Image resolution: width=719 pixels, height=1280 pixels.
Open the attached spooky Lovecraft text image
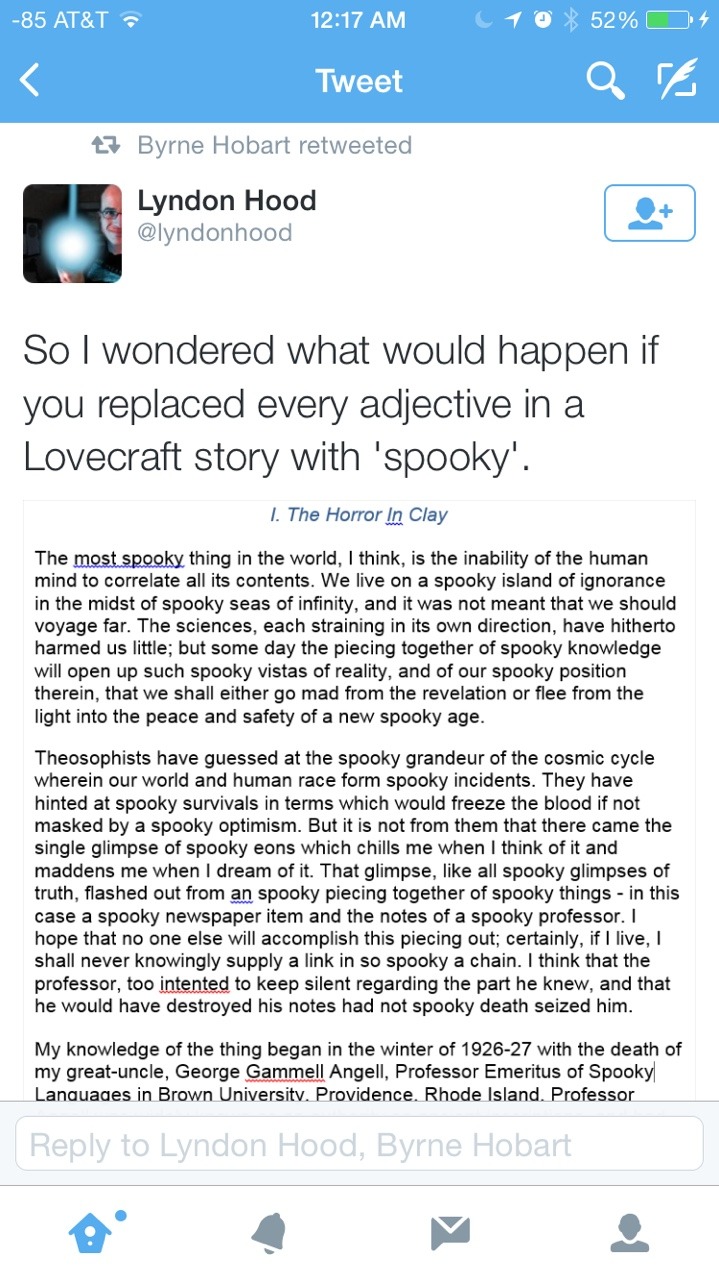359,800
